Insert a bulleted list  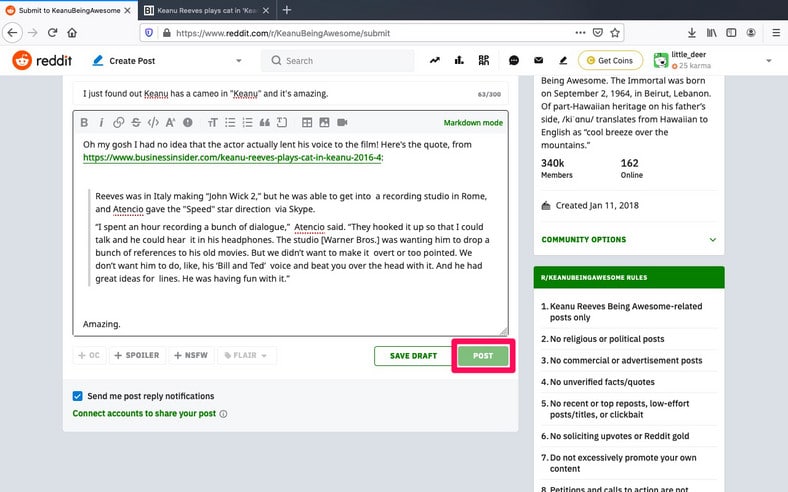(x=230, y=122)
